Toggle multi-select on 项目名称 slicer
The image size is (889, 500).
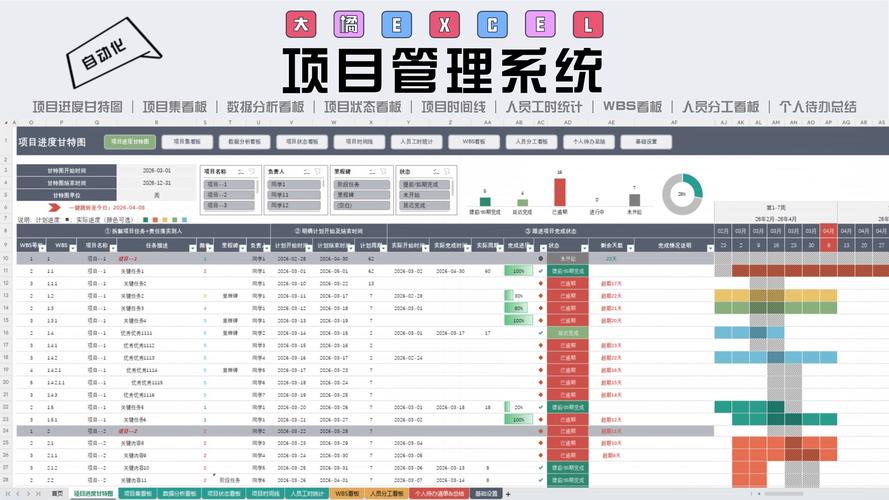[x=241, y=171]
